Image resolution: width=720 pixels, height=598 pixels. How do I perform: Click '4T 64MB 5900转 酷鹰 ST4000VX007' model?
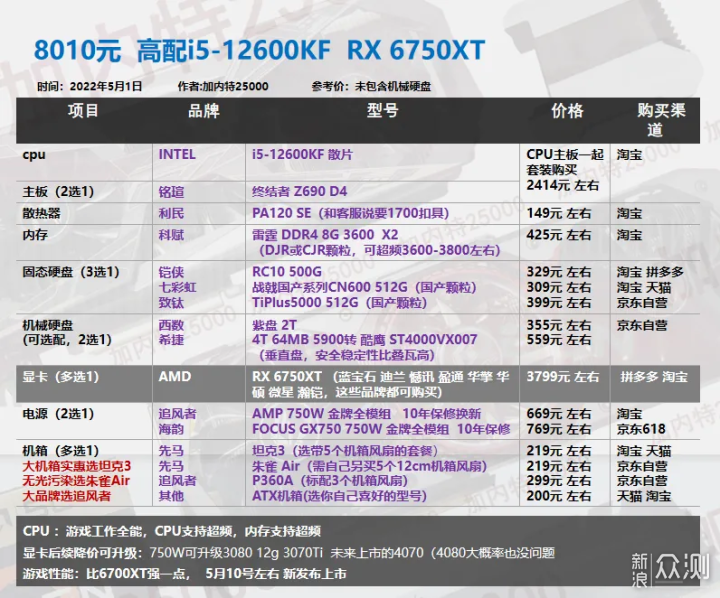pos(365,340)
